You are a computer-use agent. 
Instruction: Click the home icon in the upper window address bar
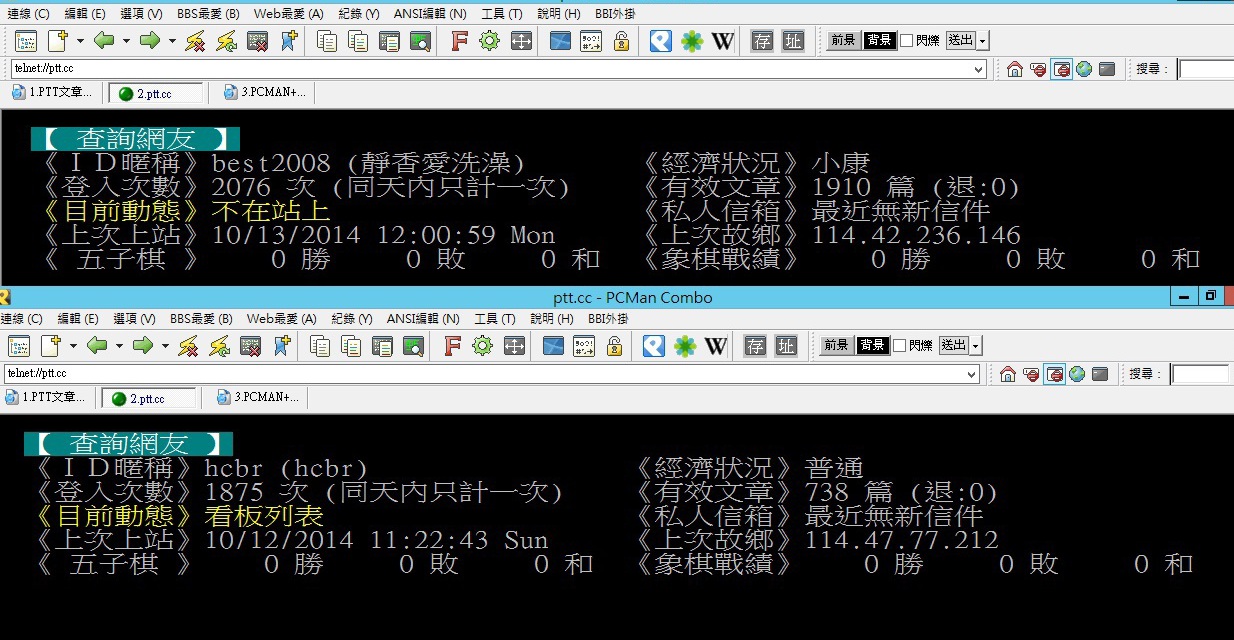click(1015, 69)
